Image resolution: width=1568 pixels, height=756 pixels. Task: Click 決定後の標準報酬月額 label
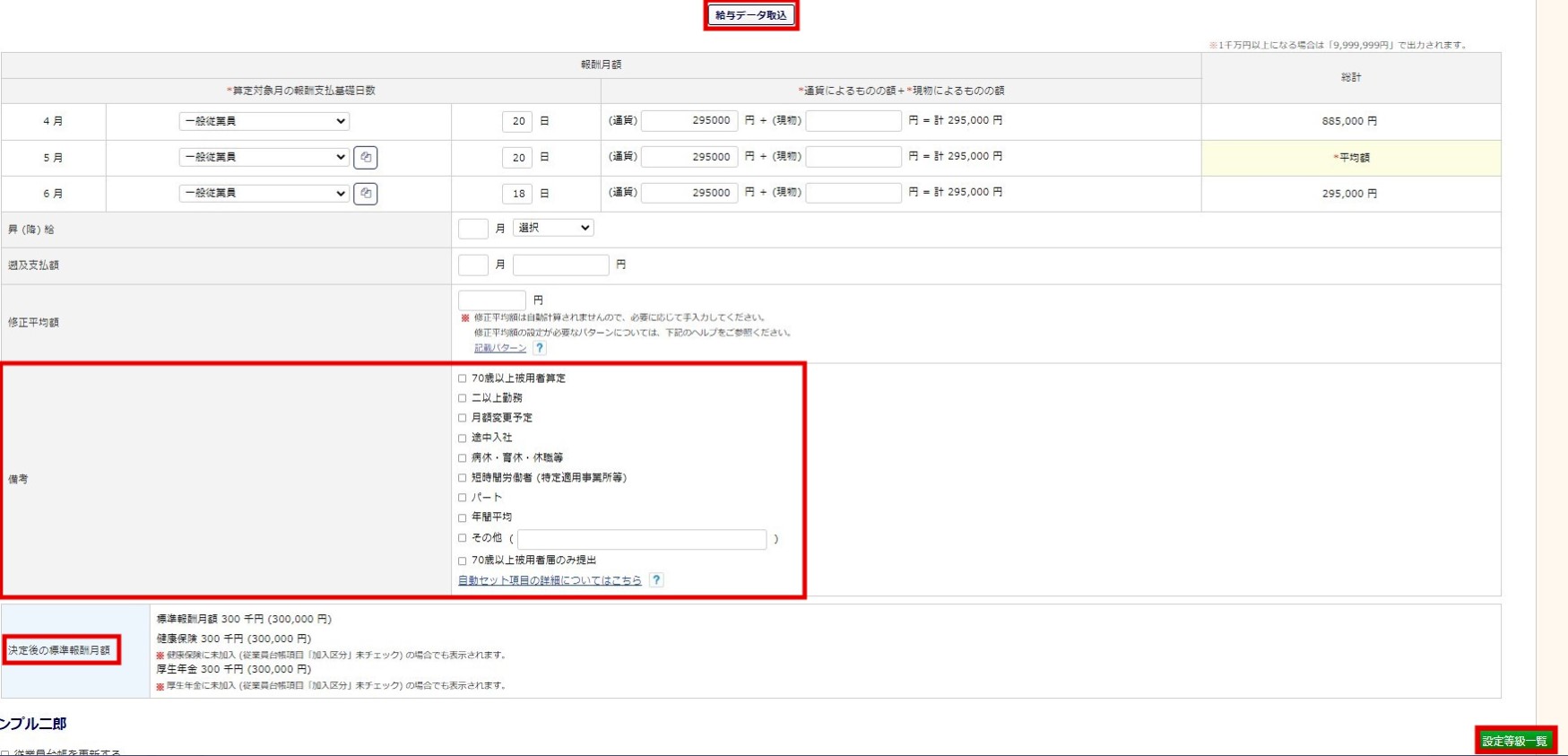point(59,650)
